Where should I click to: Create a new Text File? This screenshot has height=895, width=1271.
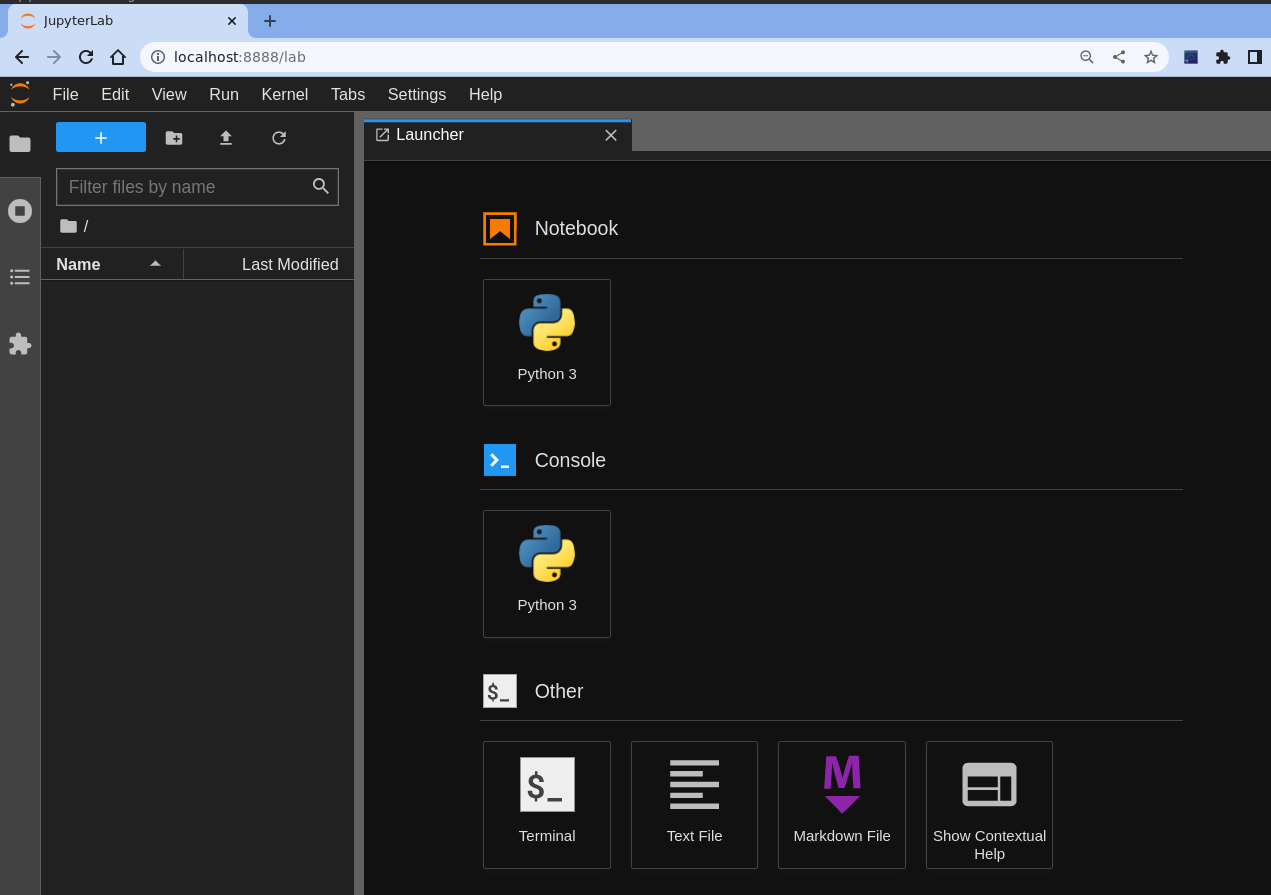click(x=694, y=804)
